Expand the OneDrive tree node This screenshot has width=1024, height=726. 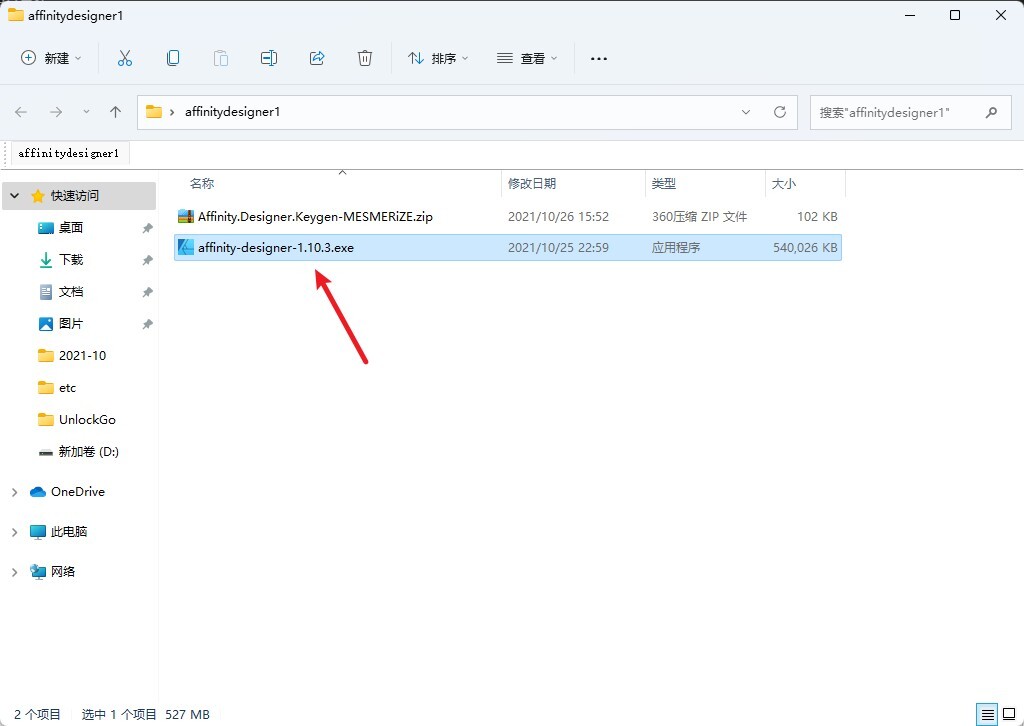(14, 492)
